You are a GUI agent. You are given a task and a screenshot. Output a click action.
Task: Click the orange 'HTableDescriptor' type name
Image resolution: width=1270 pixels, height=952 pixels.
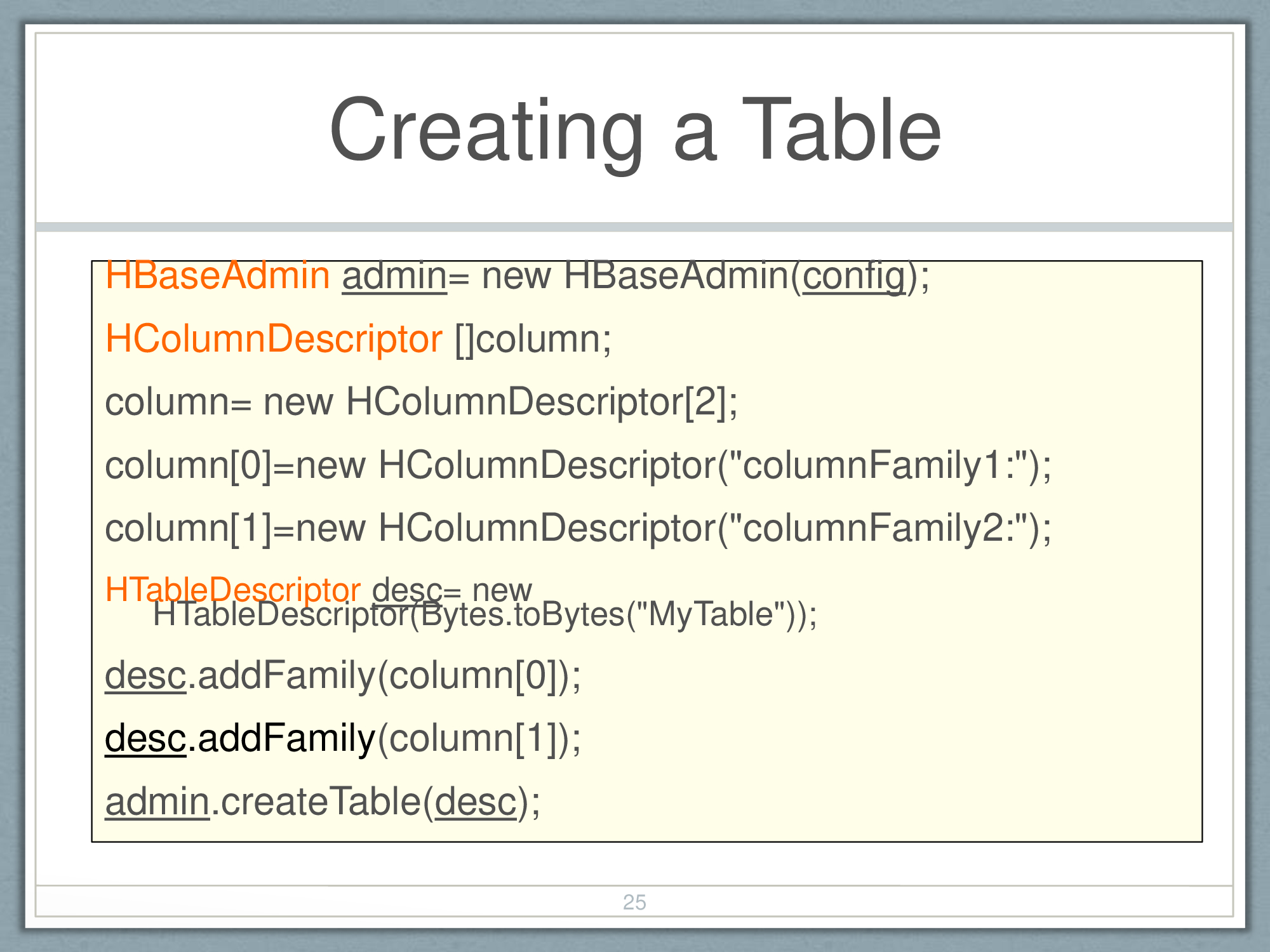(232, 589)
